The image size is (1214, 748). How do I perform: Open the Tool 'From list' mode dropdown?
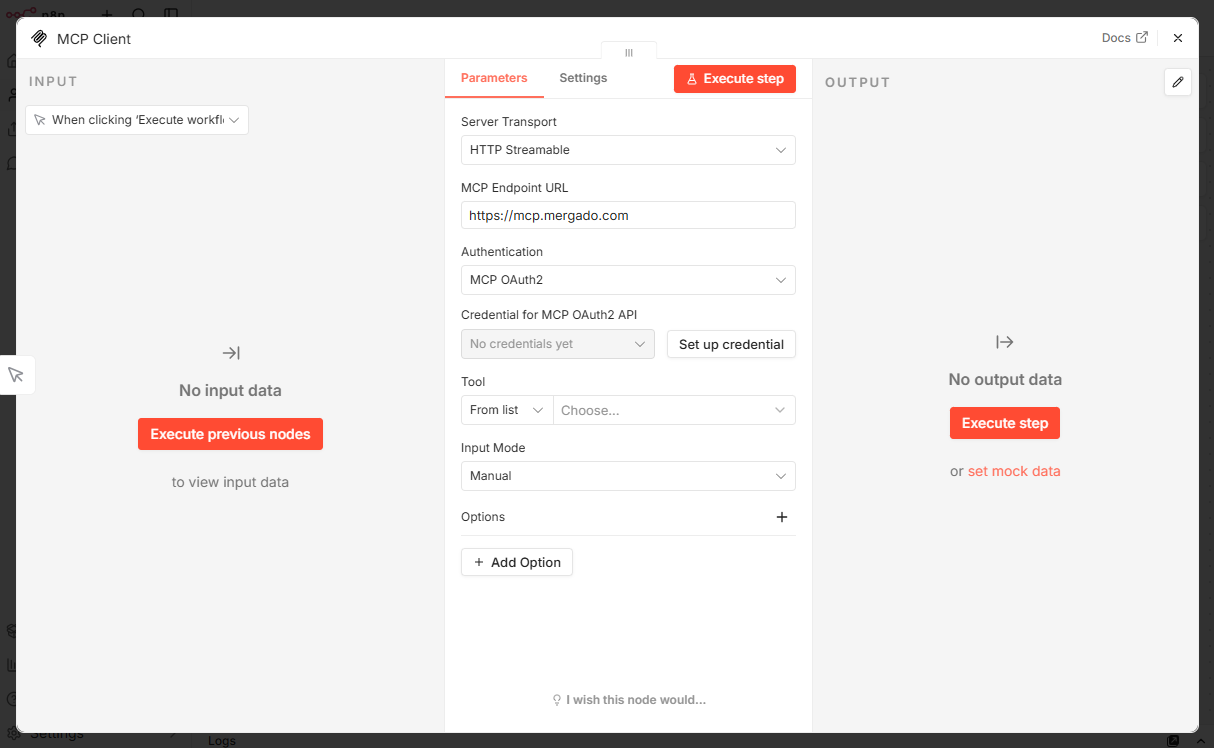tap(507, 410)
